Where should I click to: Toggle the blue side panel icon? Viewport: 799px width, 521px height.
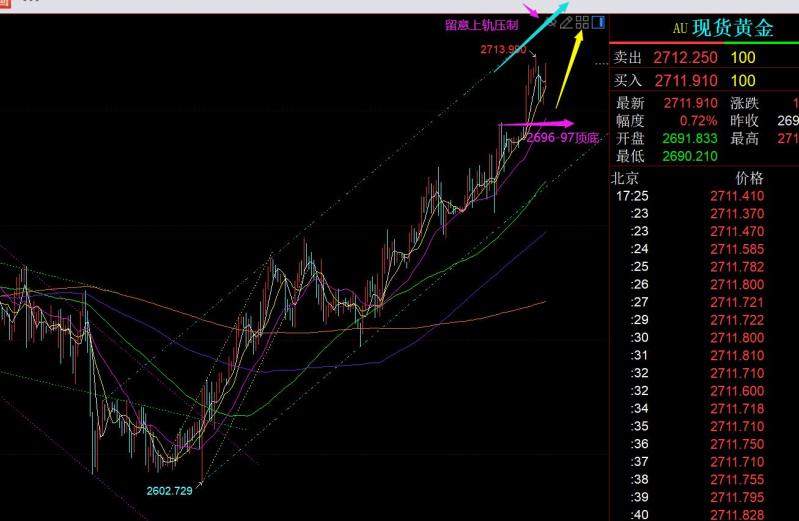pyautogui.click(x=598, y=22)
